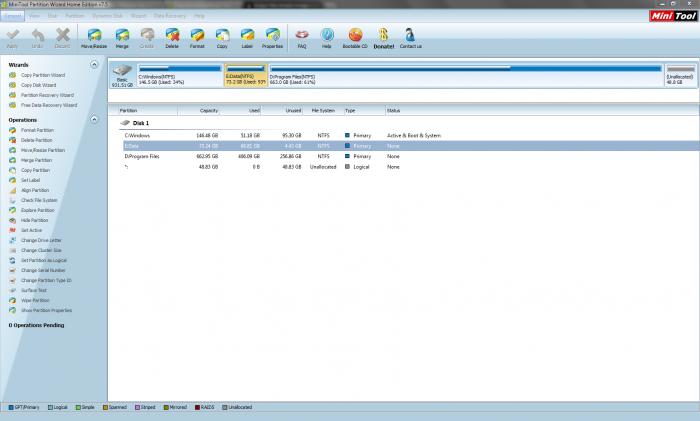
Task: Open the View menu
Action: [x=34, y=16]
